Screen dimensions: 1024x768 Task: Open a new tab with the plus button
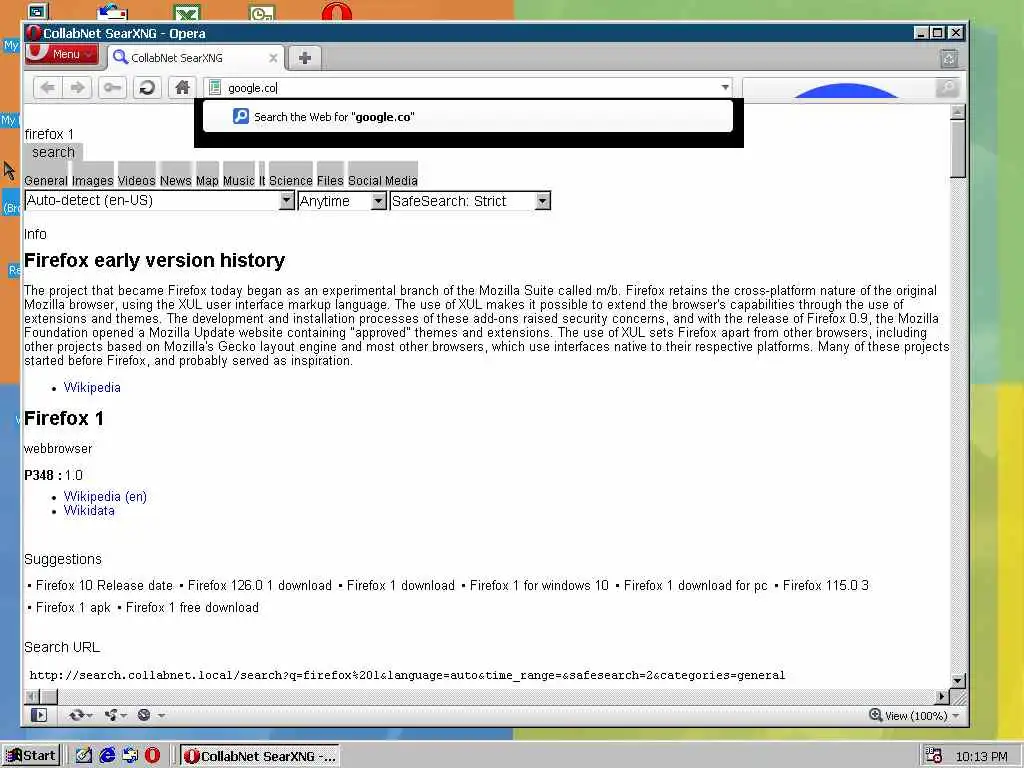304,58
